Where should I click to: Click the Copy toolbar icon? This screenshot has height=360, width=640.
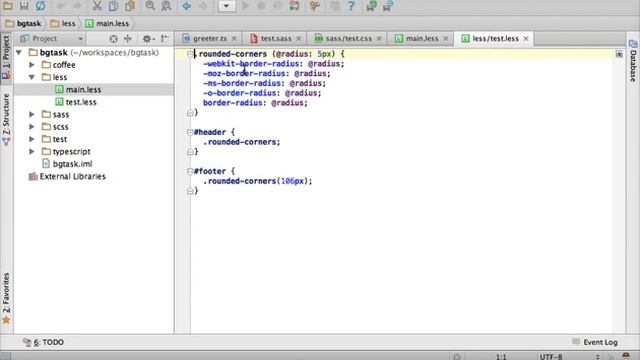tap(113, 6)
